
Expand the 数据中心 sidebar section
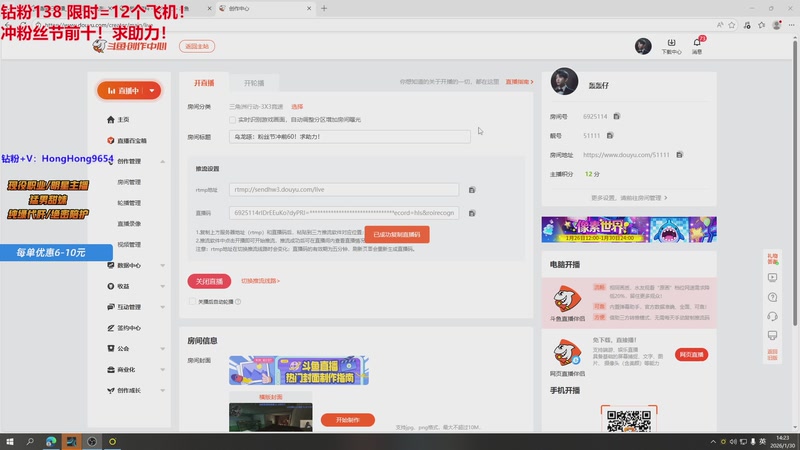(130, 265)
